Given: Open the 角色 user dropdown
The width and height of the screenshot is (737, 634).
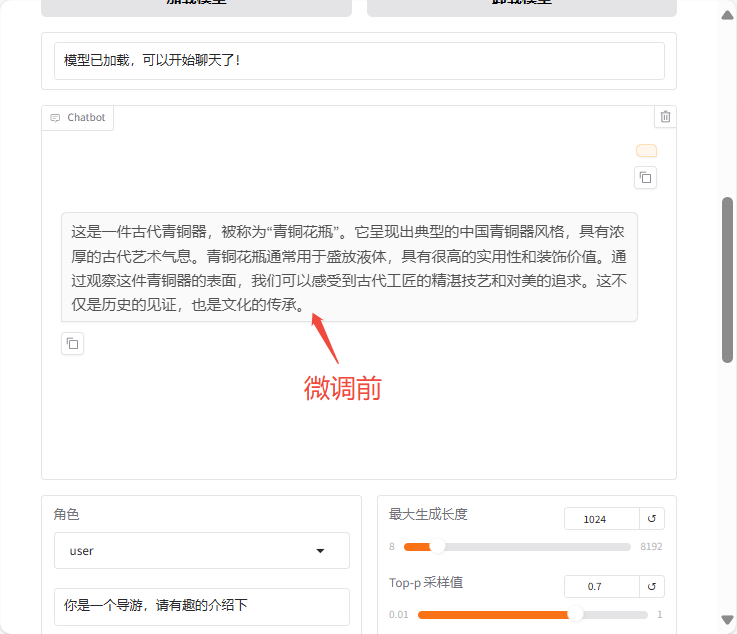Looking at the screenshot, I should point(202,550).
